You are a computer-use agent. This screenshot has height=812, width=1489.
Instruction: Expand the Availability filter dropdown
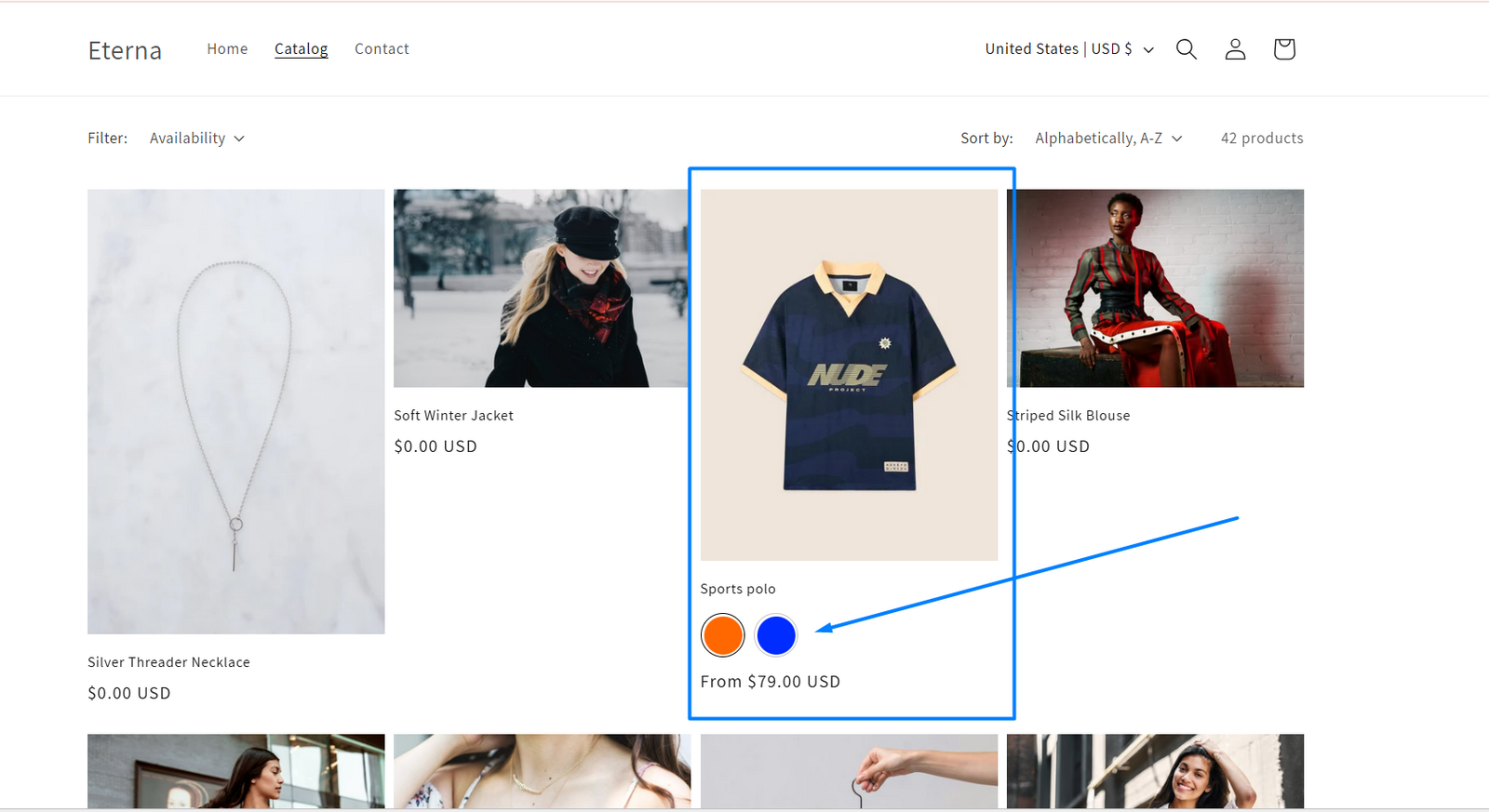(197, 138)
